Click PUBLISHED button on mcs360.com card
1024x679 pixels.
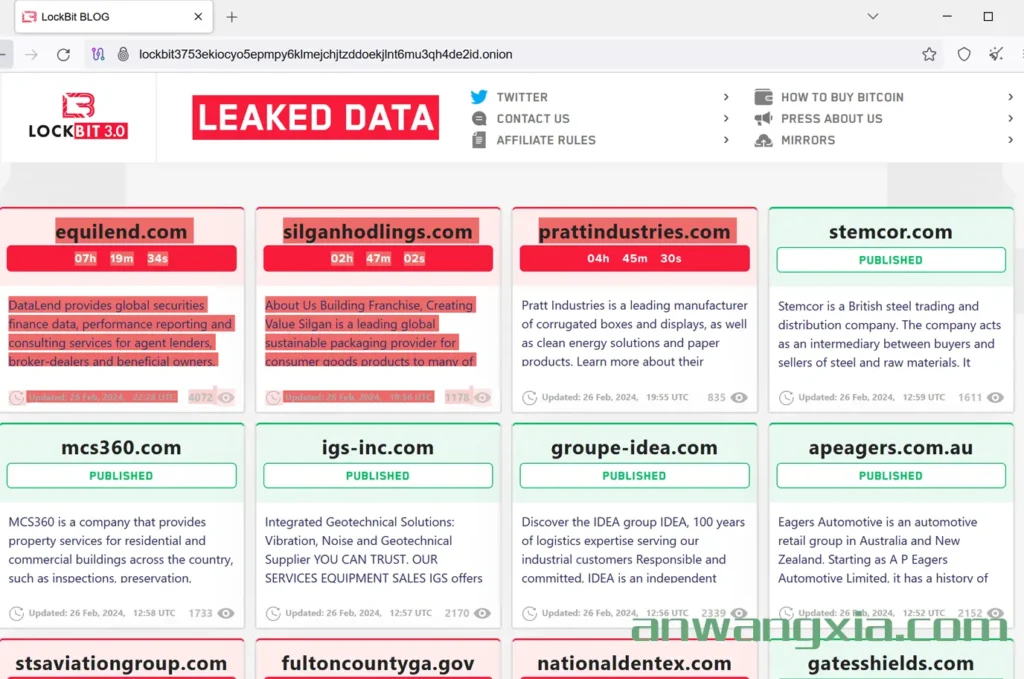pyautogui.click(x=121, y=476)
